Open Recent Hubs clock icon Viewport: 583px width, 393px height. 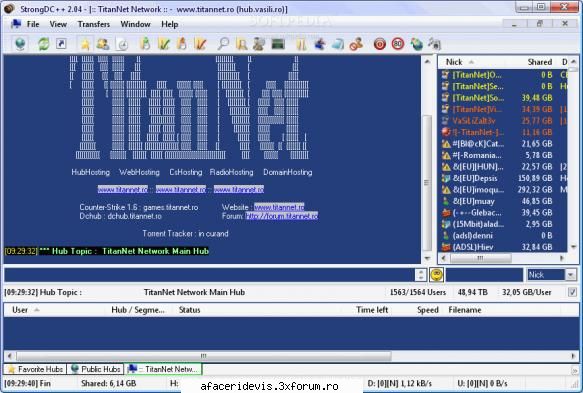122,44
